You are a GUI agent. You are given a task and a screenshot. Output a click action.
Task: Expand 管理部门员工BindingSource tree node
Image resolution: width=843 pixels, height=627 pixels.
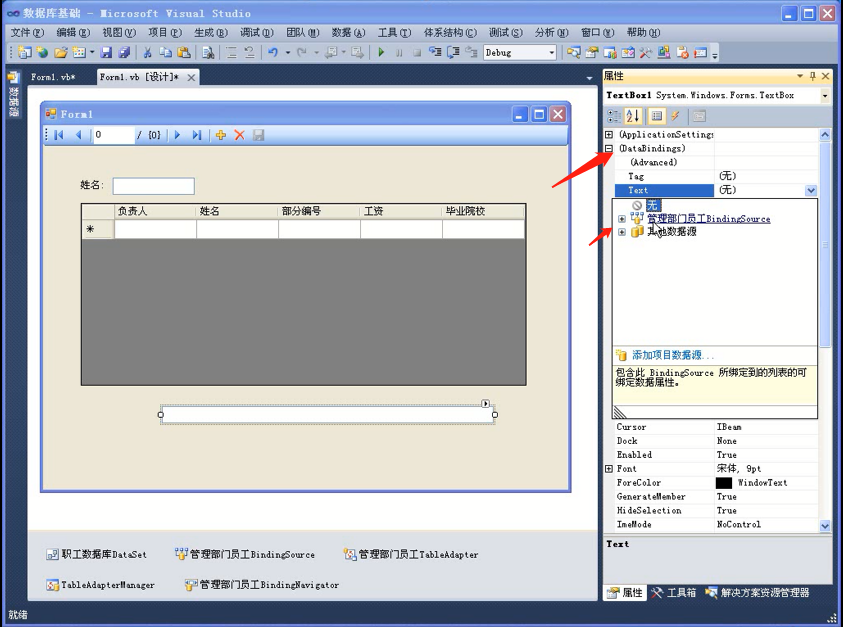(x=622, y=219)
